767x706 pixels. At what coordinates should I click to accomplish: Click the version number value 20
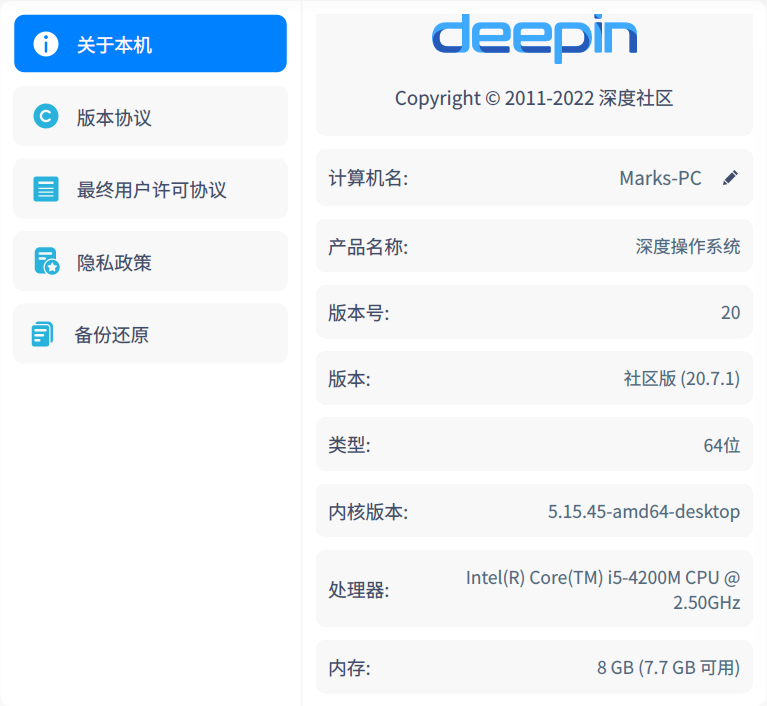point(730,313)
